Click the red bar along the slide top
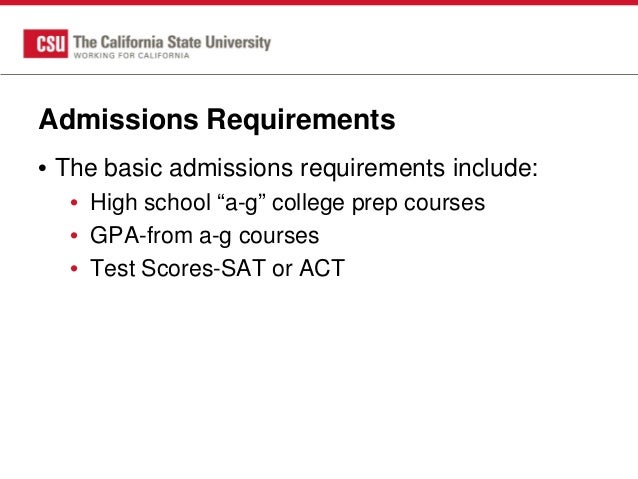This screenshot has height=479, width=638. (x=319, y=2)
